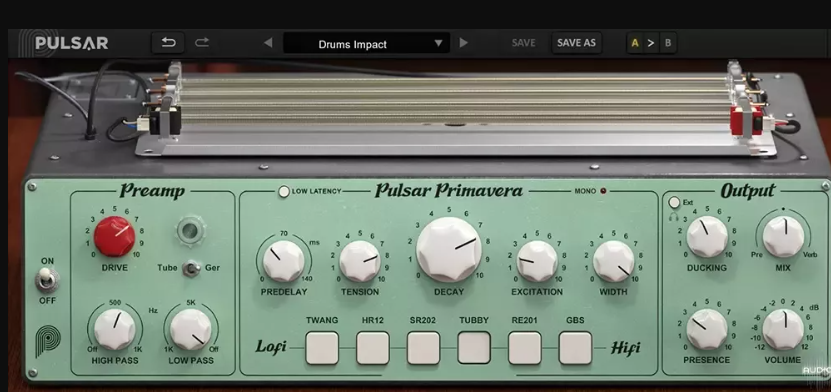831x392 pixels.
Task: Click the PRESENCE knob
Action: coord(707,329)
